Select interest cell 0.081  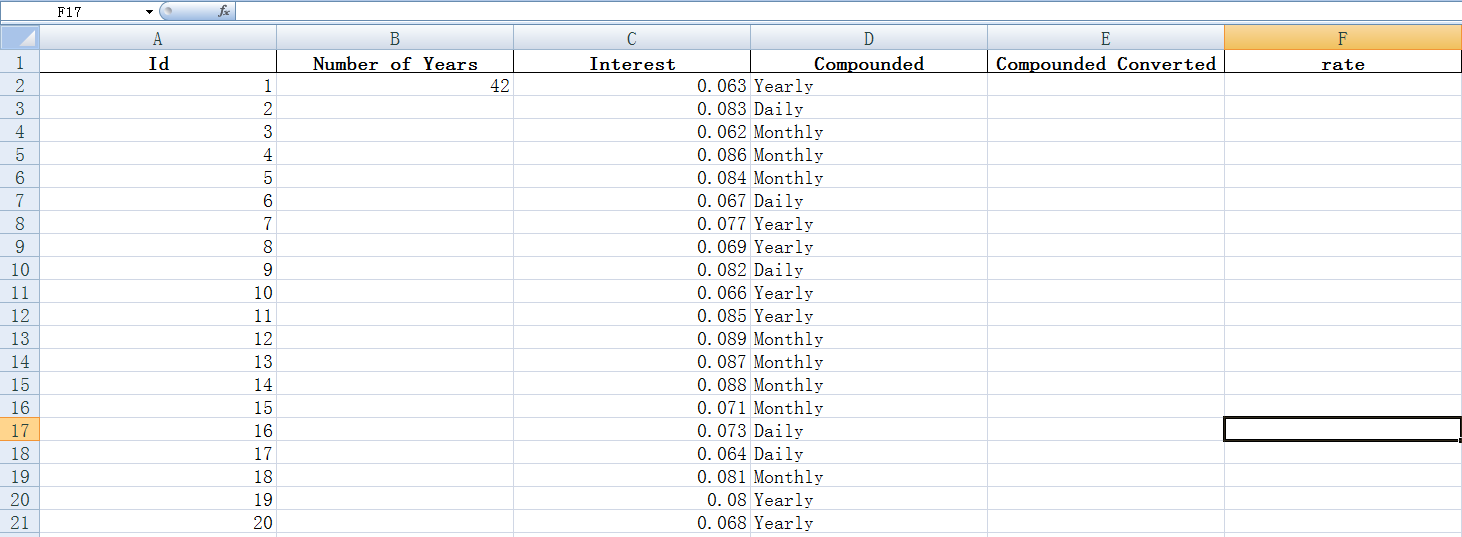pyautogui.click(x=632, y=476)
